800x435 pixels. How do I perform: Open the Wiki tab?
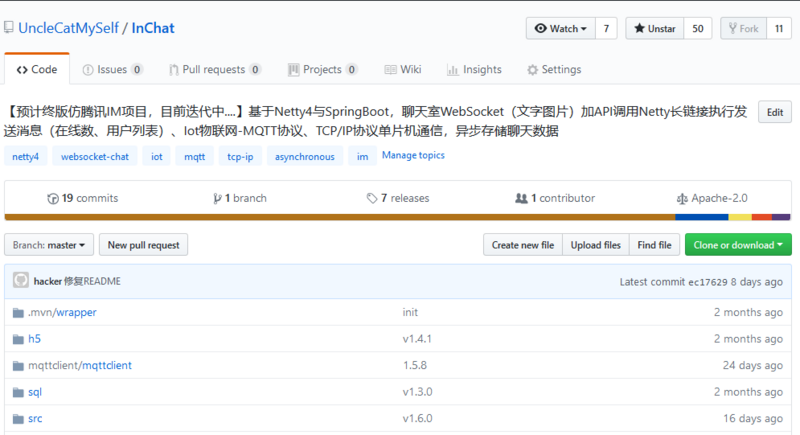403,69
